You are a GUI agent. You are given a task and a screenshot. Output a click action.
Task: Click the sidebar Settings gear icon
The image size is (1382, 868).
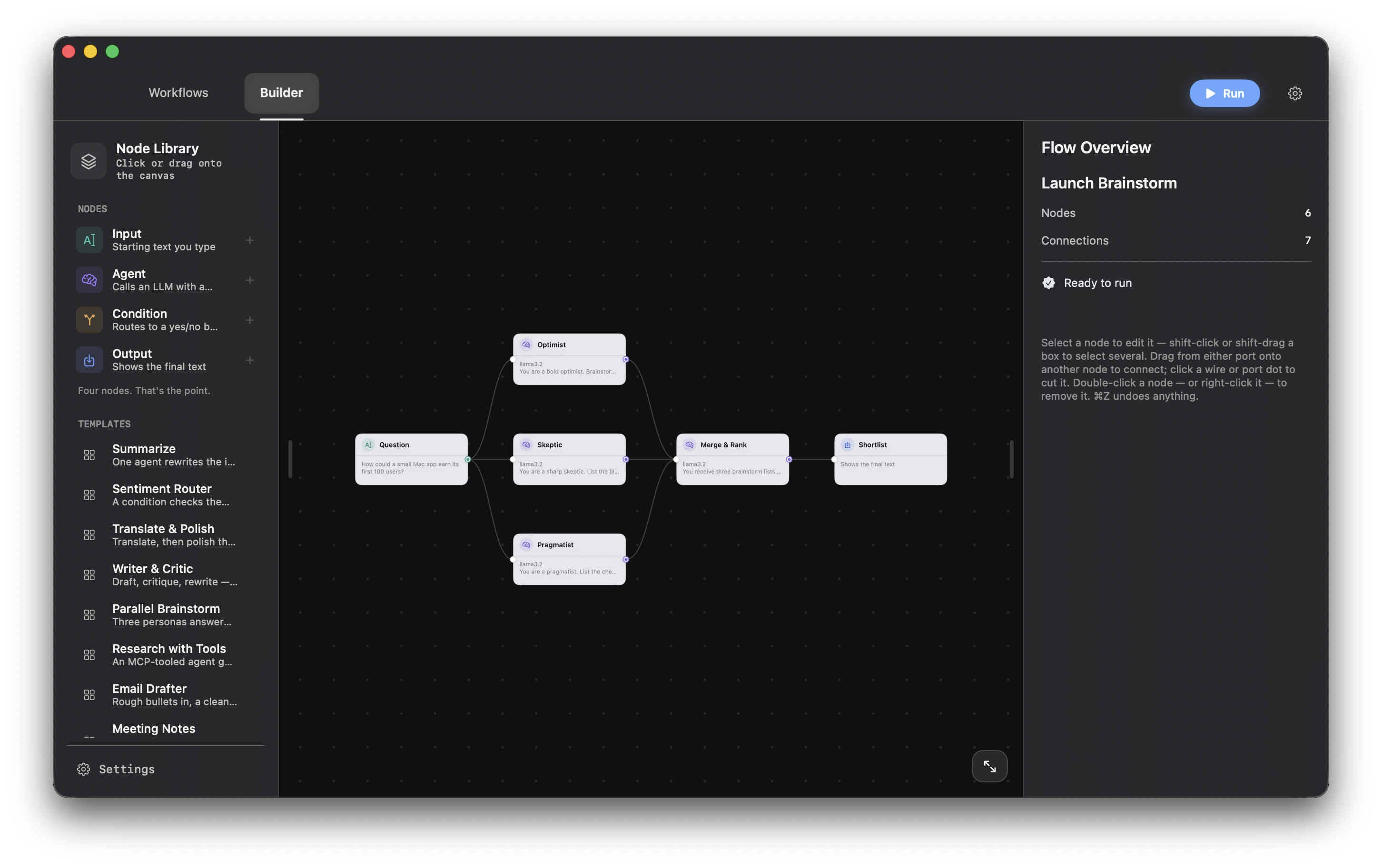[84, 769]
